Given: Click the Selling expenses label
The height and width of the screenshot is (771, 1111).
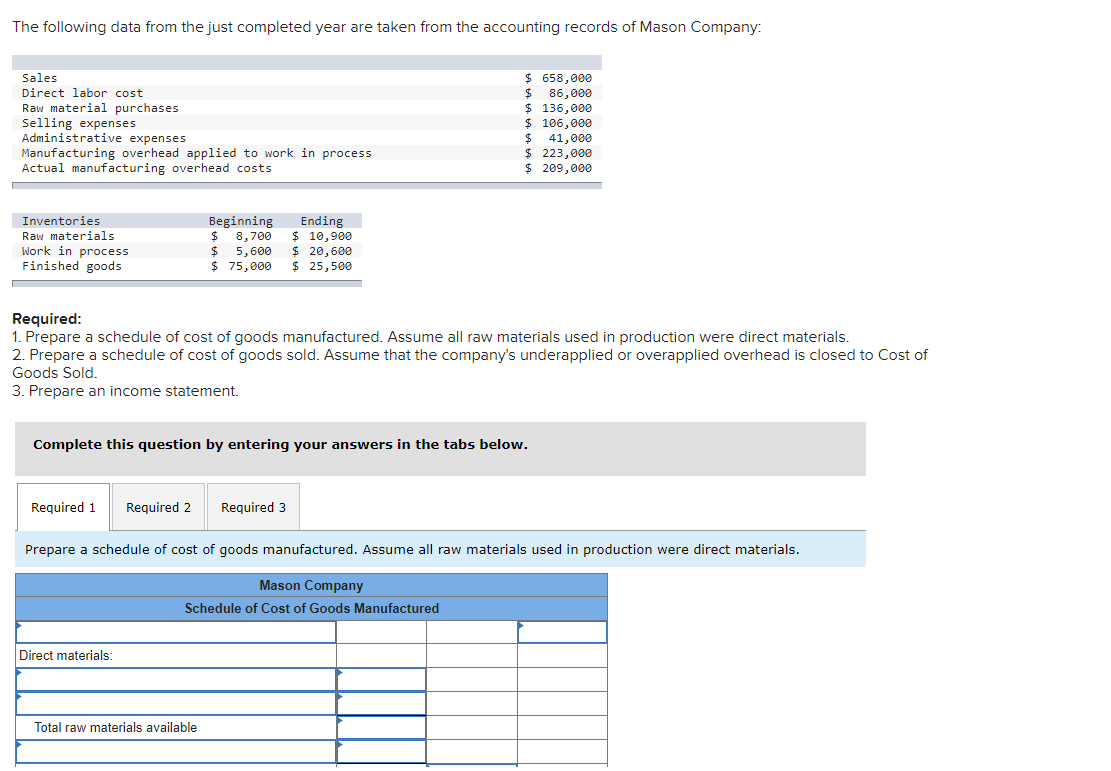Looking at the screenshot, I should (79, 123).
